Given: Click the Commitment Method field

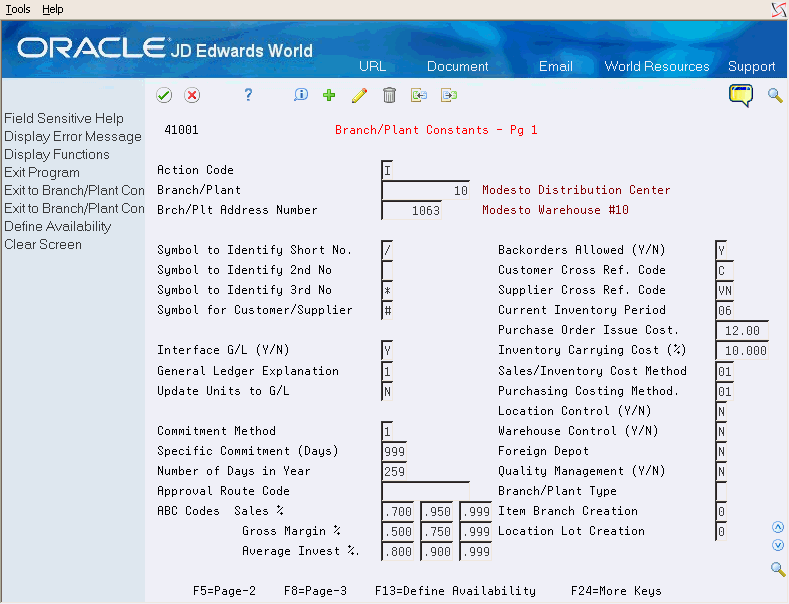Looking at the screenshot, I should [x=387, y=431].
